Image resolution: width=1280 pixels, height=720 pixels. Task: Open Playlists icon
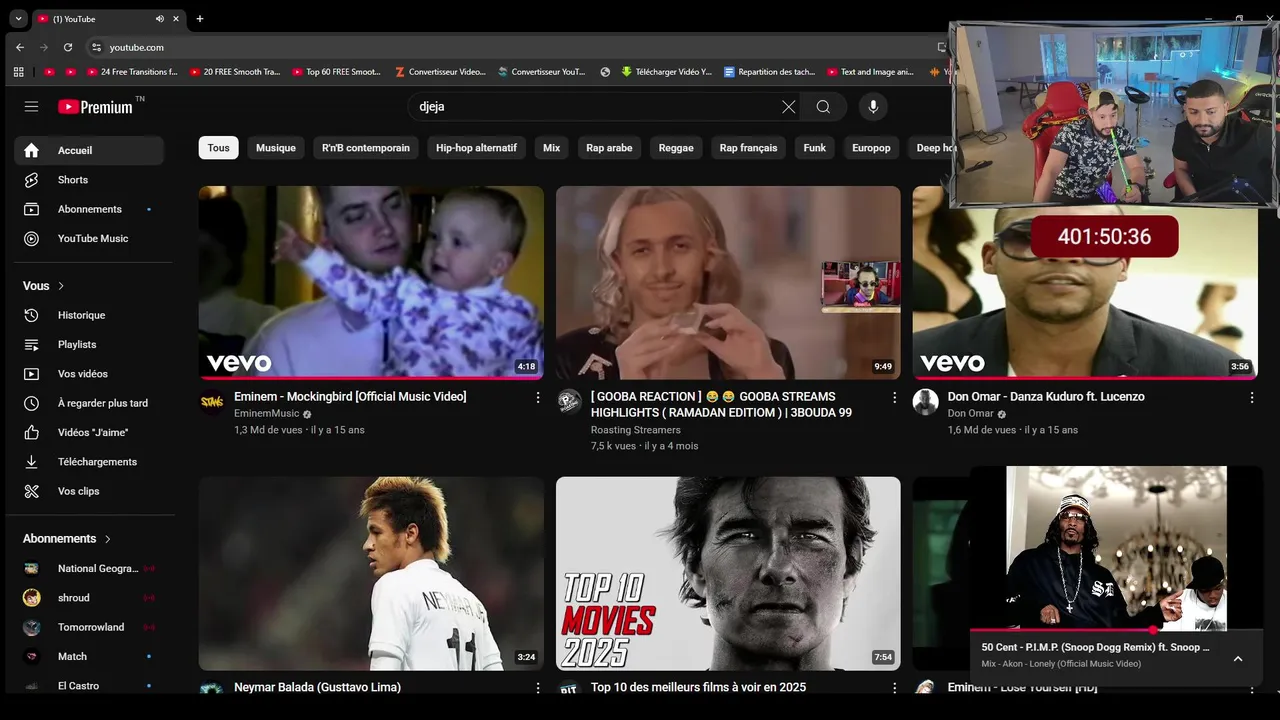point(31,344)
